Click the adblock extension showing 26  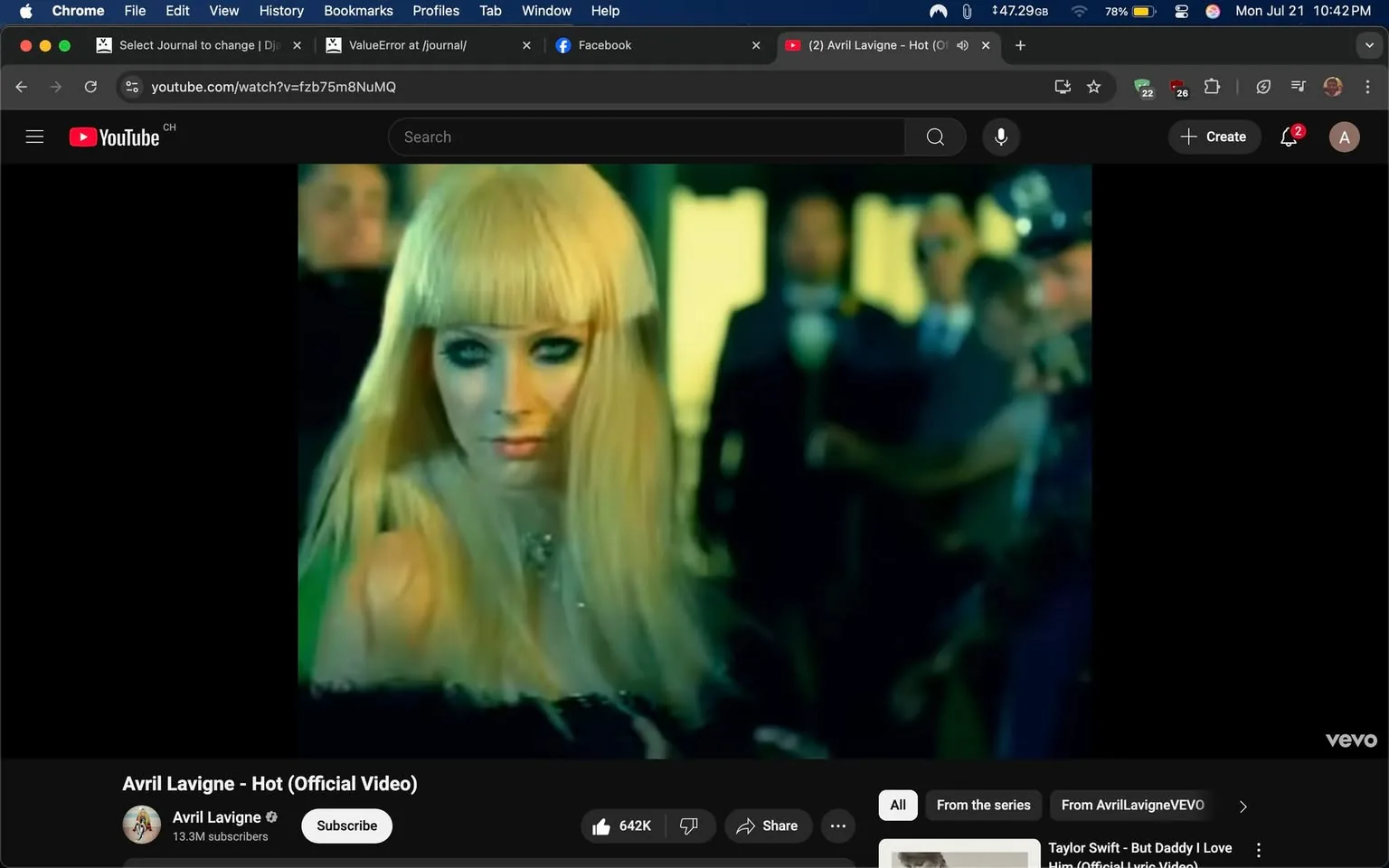coord(1177,87)
